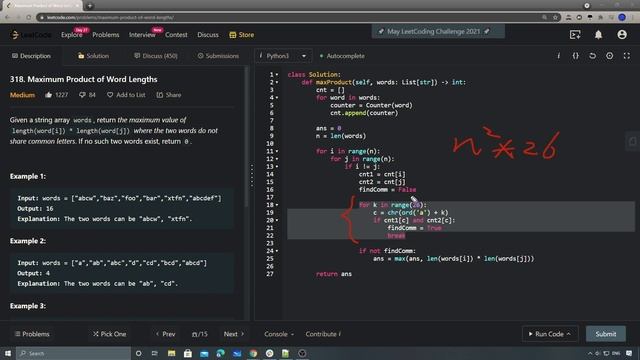Click the curly braces code format icon
The image size is (640, 360).
point(576,56)
